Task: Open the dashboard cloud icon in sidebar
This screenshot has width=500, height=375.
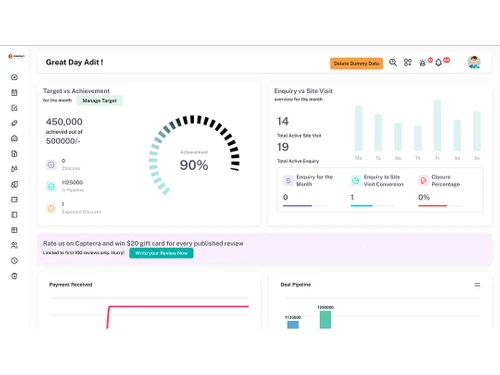Action: [14, 77]
